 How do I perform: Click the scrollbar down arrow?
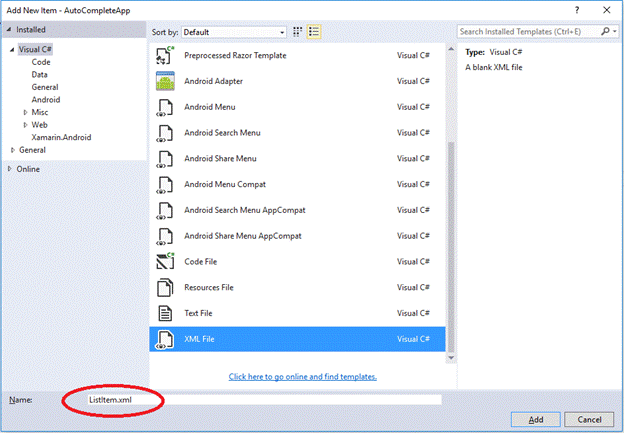point(451,358)
